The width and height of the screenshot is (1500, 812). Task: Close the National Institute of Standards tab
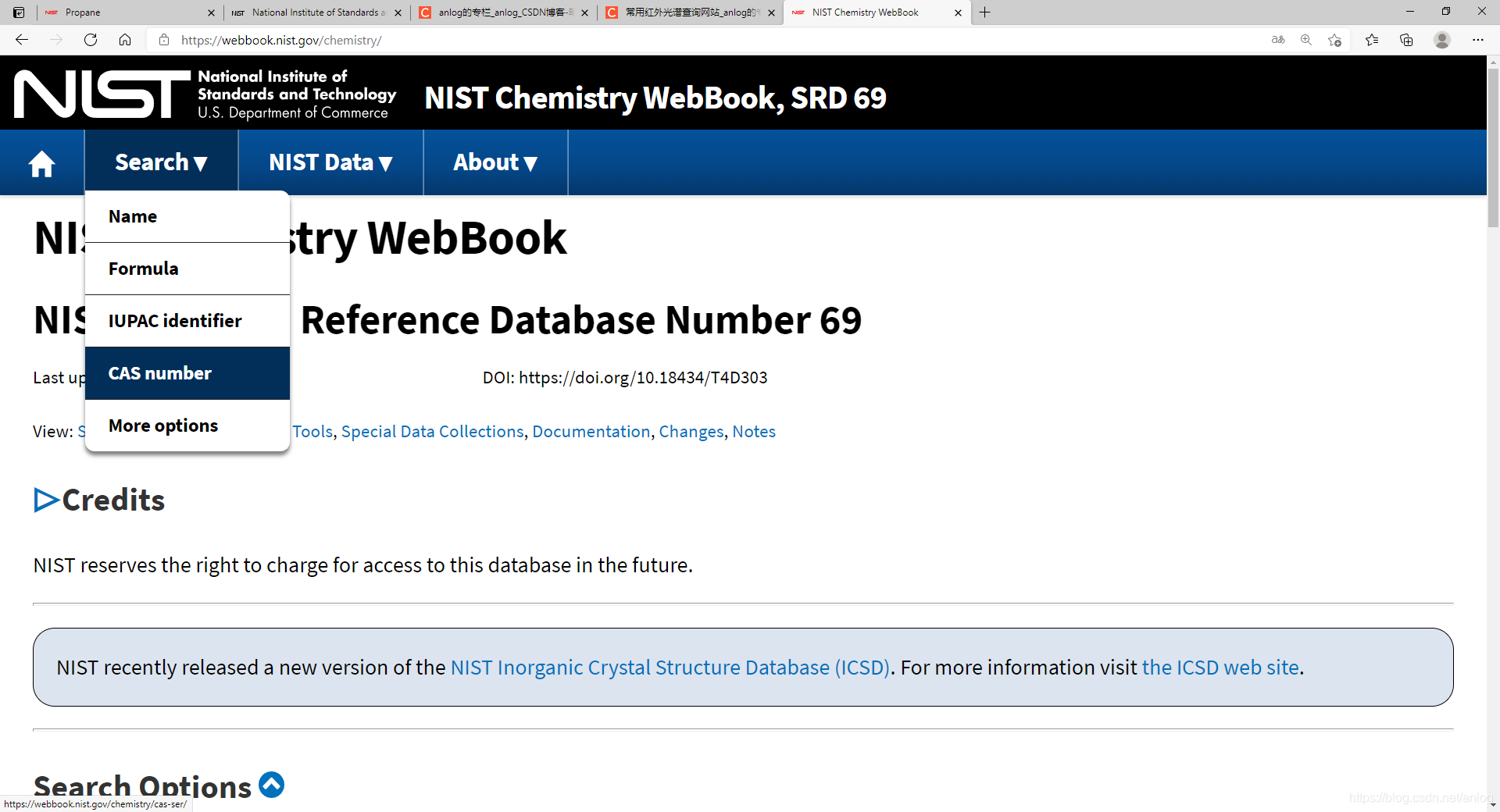click(x=398, y=12)
